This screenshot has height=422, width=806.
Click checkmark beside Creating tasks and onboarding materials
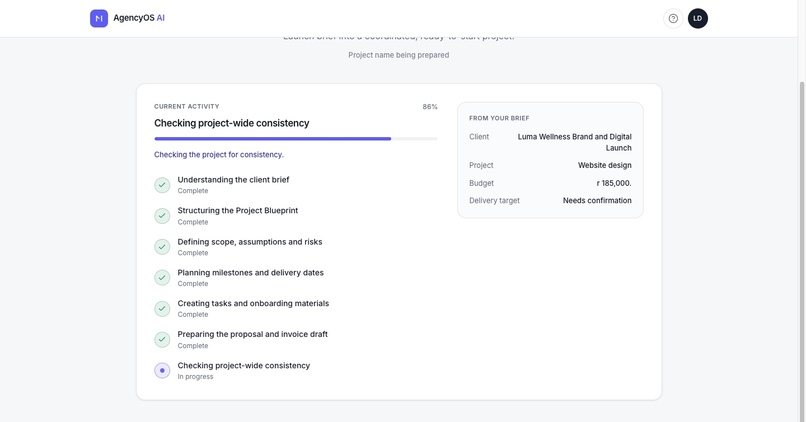click(162, 308)
